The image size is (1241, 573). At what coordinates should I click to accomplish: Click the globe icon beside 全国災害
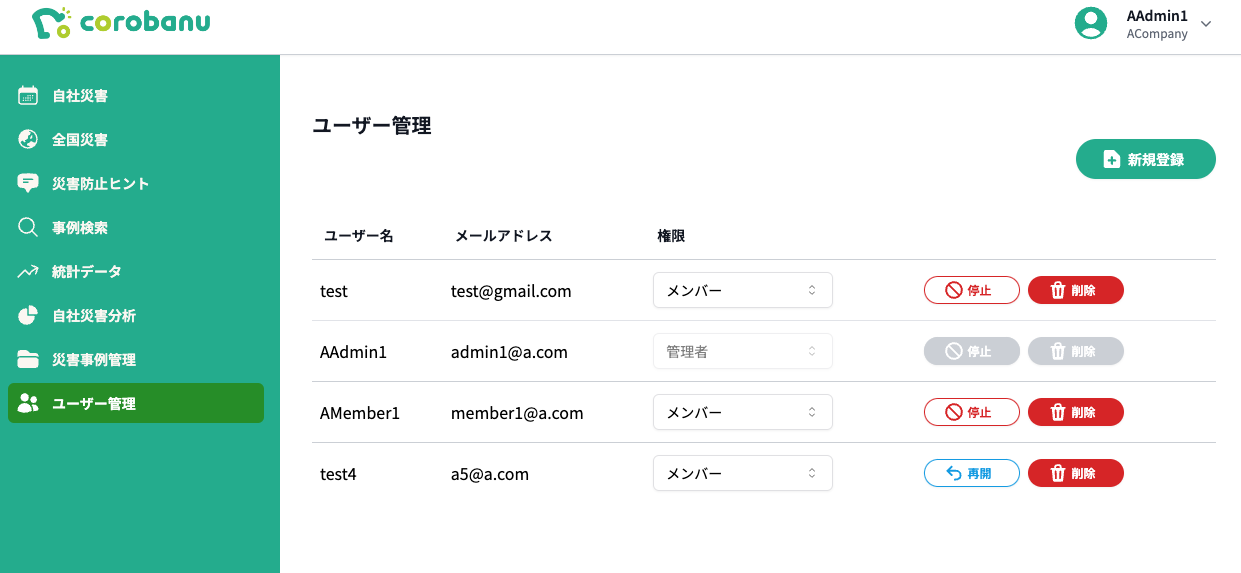pyautogui.click(x=28, y=140)
